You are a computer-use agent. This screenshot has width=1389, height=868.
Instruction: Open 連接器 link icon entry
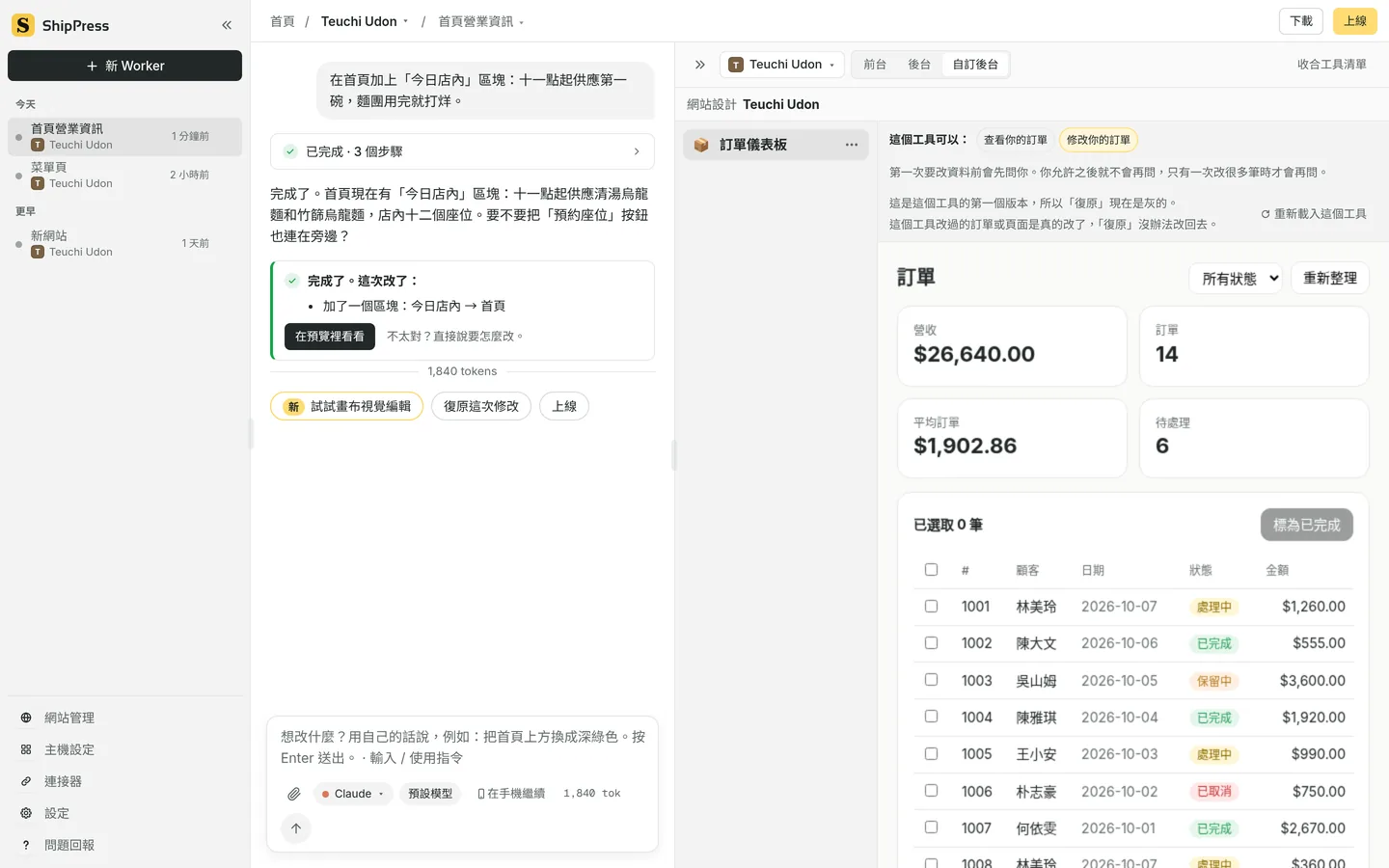click(x=124, y=781)
